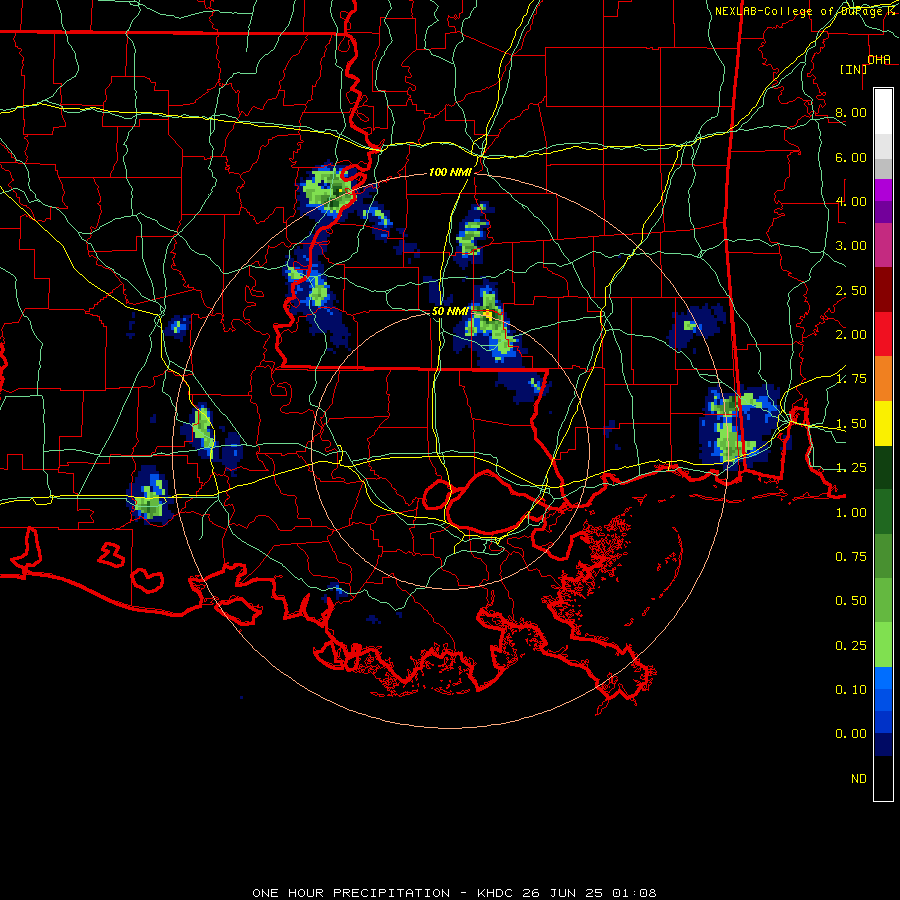The width and height of the screenshot is (900, 900).
Task: Click the 50 NMI range ring label
Action: (450, 311)
